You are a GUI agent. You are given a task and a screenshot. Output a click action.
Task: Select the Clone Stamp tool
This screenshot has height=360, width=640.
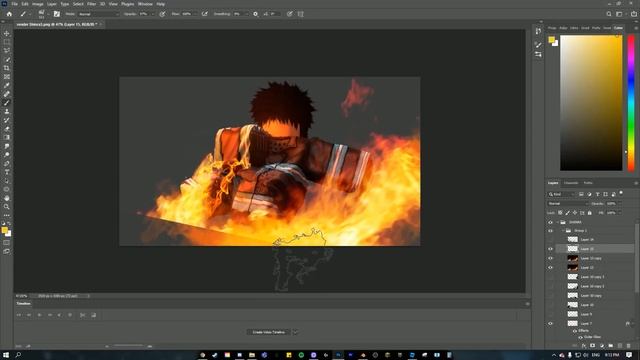pos(7,111)
